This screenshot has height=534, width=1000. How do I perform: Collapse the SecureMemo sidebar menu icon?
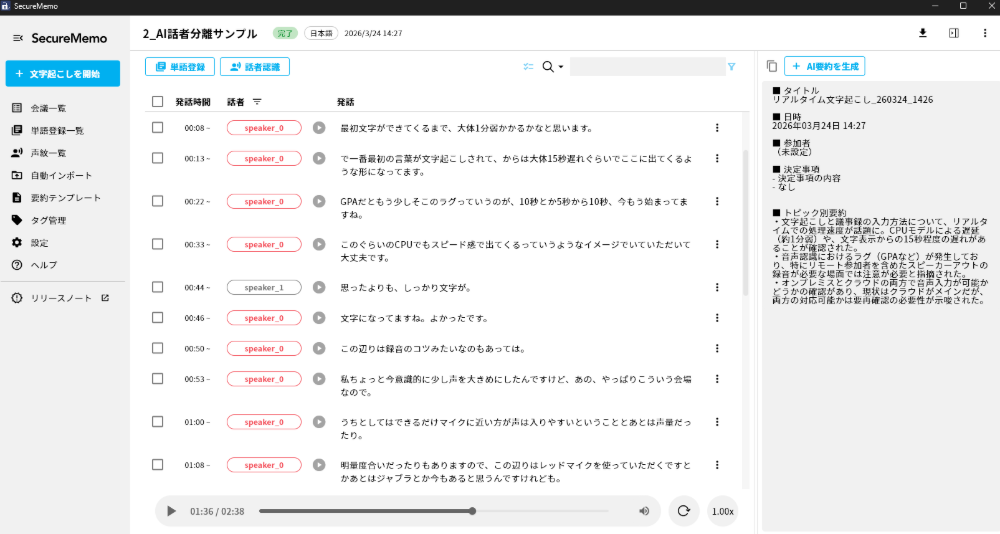[x=18, y=38]
